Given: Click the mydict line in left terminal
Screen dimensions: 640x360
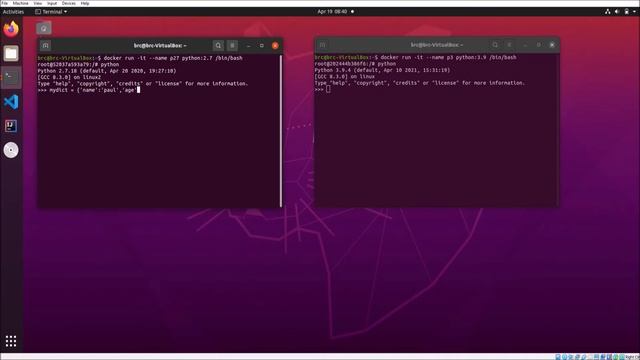Looking at the screenshot, I should [89, 90].
